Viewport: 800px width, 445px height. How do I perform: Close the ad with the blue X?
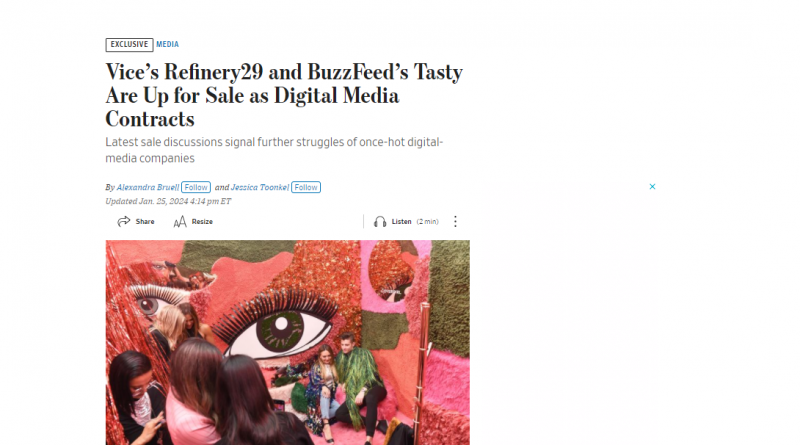pos(652,187)
